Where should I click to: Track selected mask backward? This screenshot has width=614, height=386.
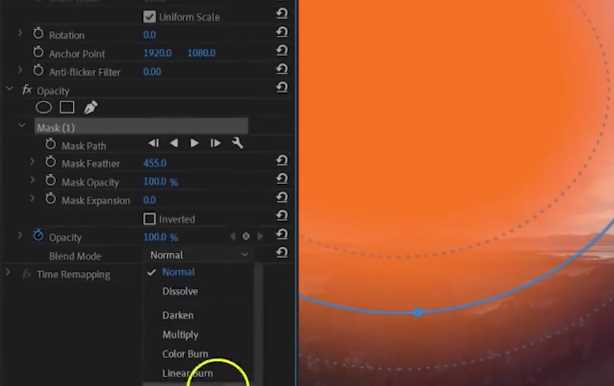pyautogui.click(x=174, y=143)
